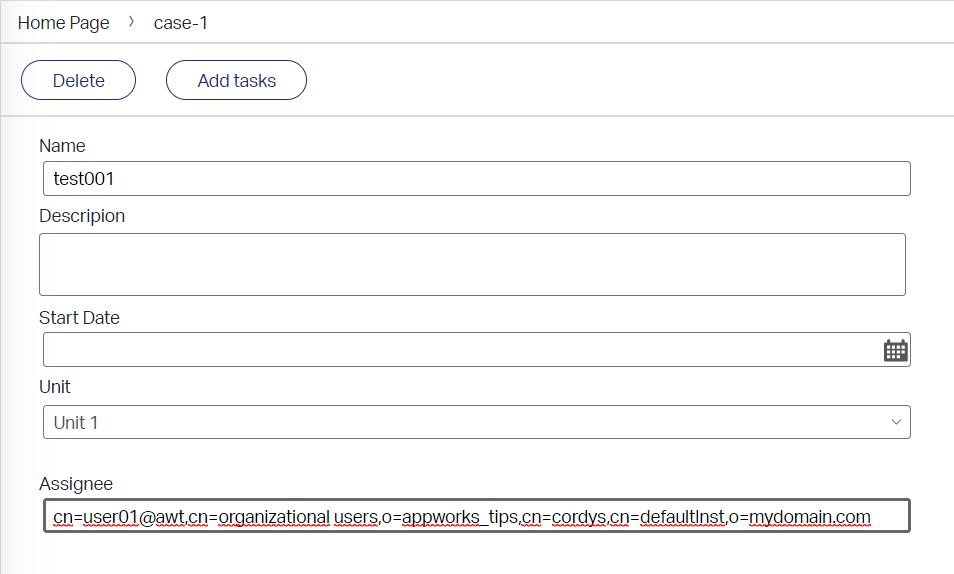Expand the Unit dropdown chevron arrow
This screenshot has height=574, width=954.
pos(895,422)
